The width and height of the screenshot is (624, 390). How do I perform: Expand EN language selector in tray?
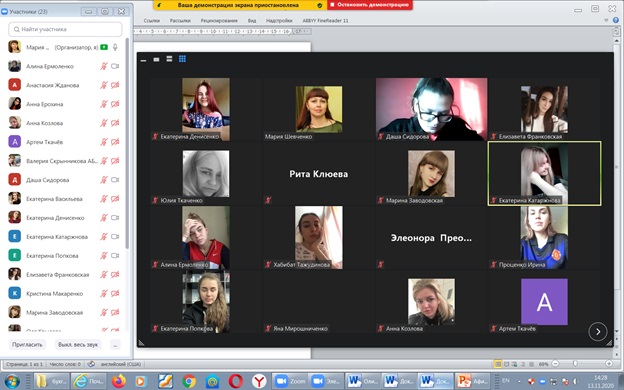click(x=506, y=381)
